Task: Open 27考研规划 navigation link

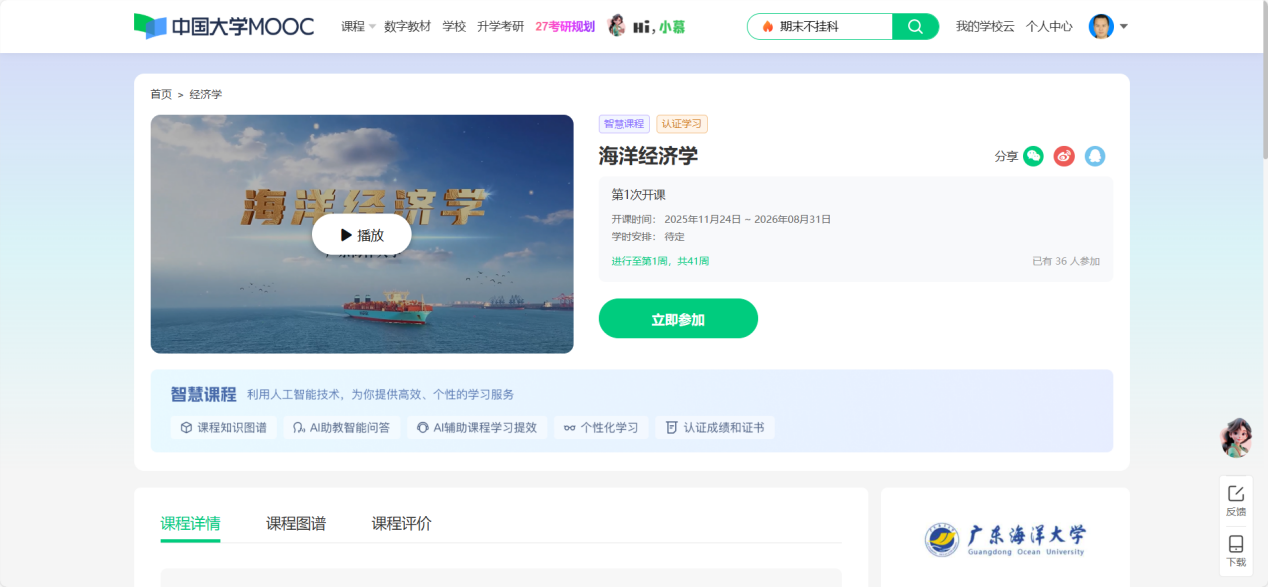Action: [565, 27]
